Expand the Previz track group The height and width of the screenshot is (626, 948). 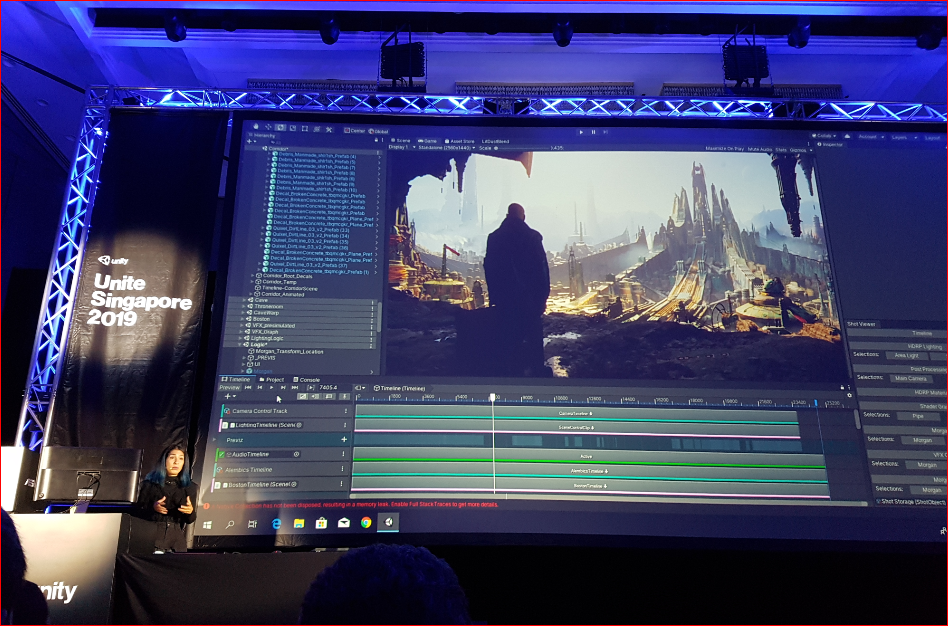pos(214,440)
